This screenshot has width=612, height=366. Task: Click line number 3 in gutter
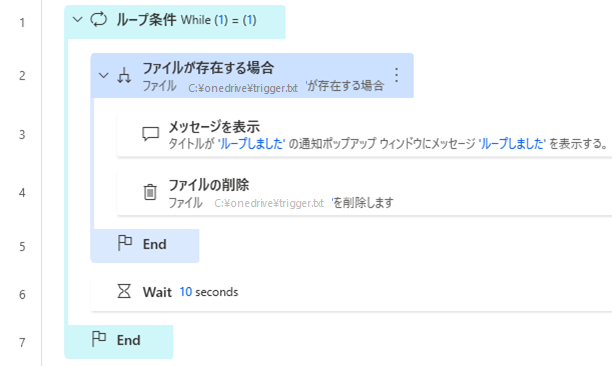pos(22,135)
